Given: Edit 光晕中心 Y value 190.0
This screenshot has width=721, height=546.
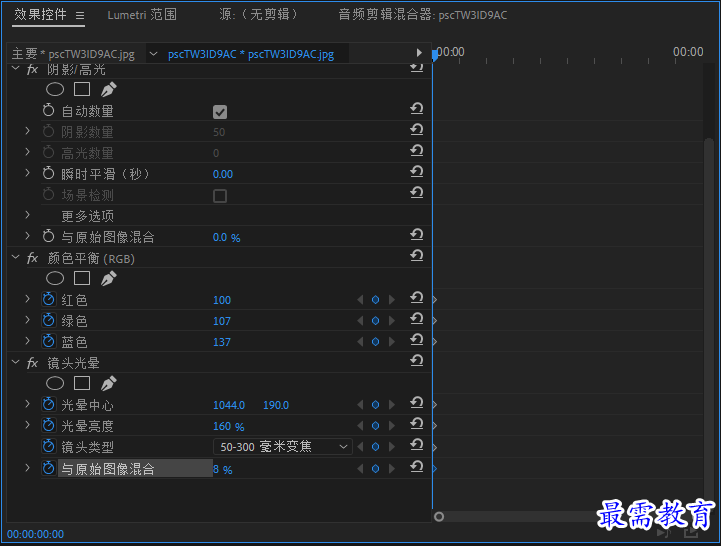Looking at the screenshot, I should (x=276, y=405).
